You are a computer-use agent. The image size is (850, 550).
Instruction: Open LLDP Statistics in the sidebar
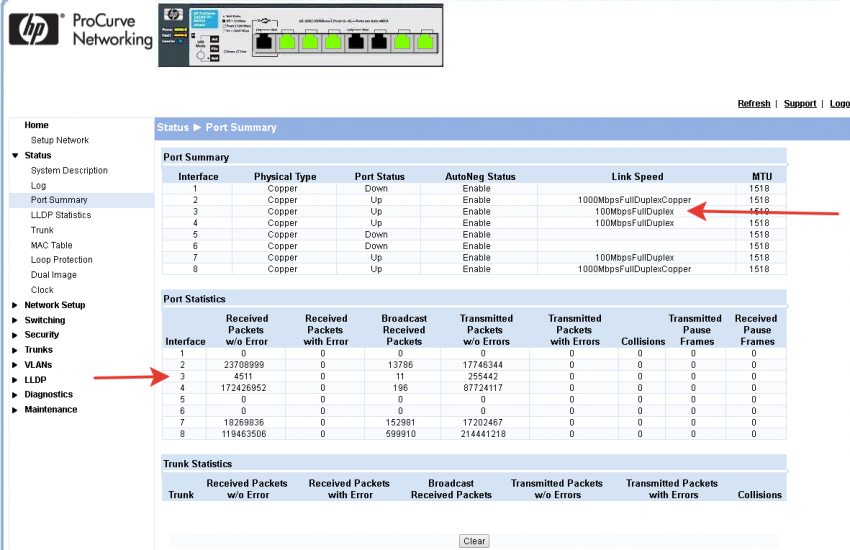click(x=60, y=215)
